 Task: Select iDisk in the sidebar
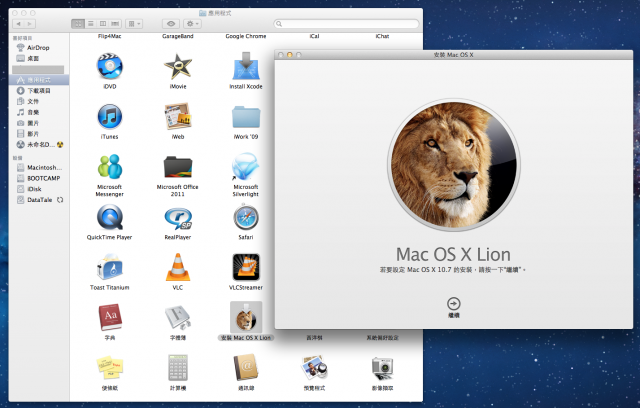coord(39,189)
